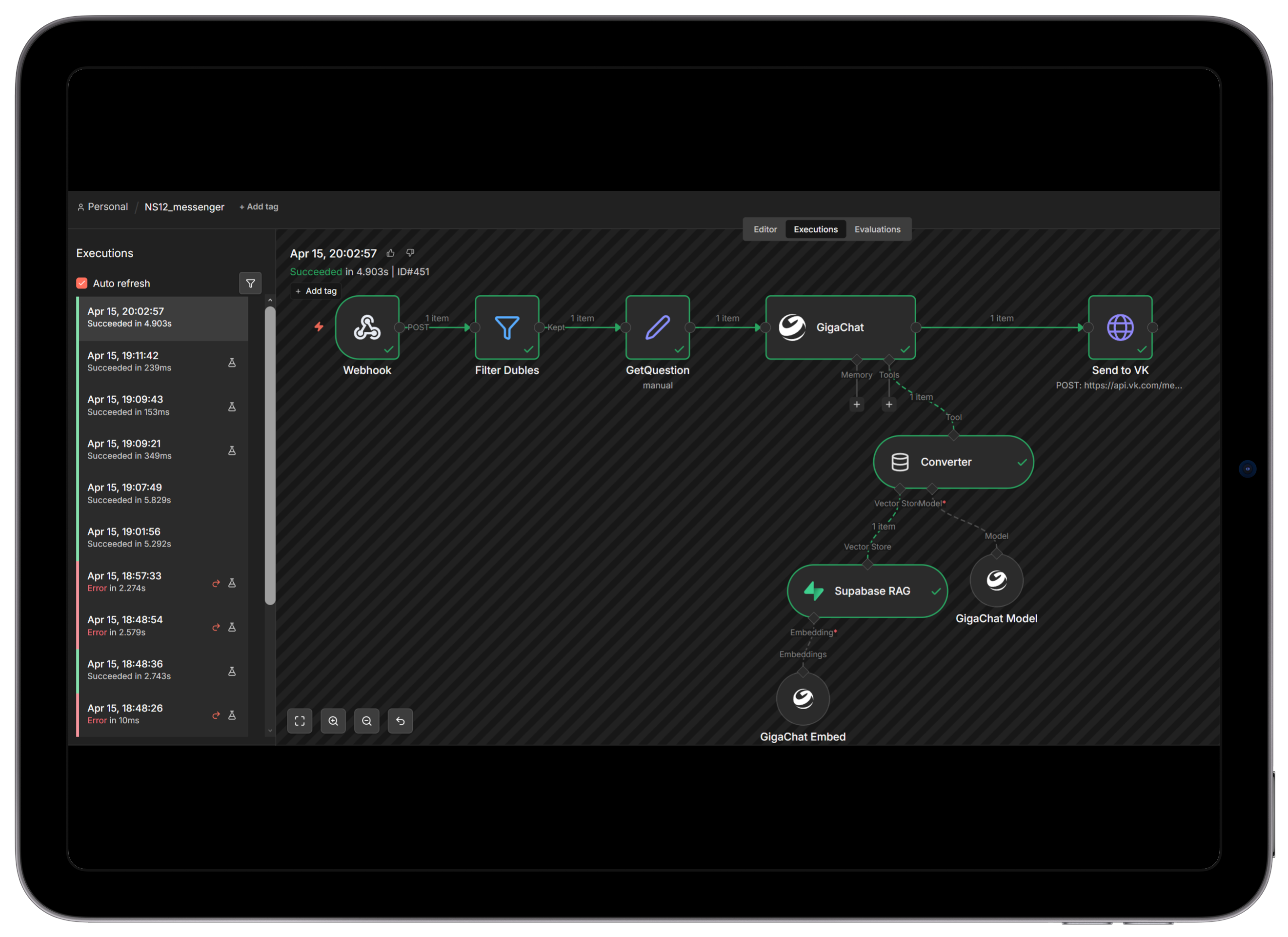Fit the workflow canvas to view

300,720
